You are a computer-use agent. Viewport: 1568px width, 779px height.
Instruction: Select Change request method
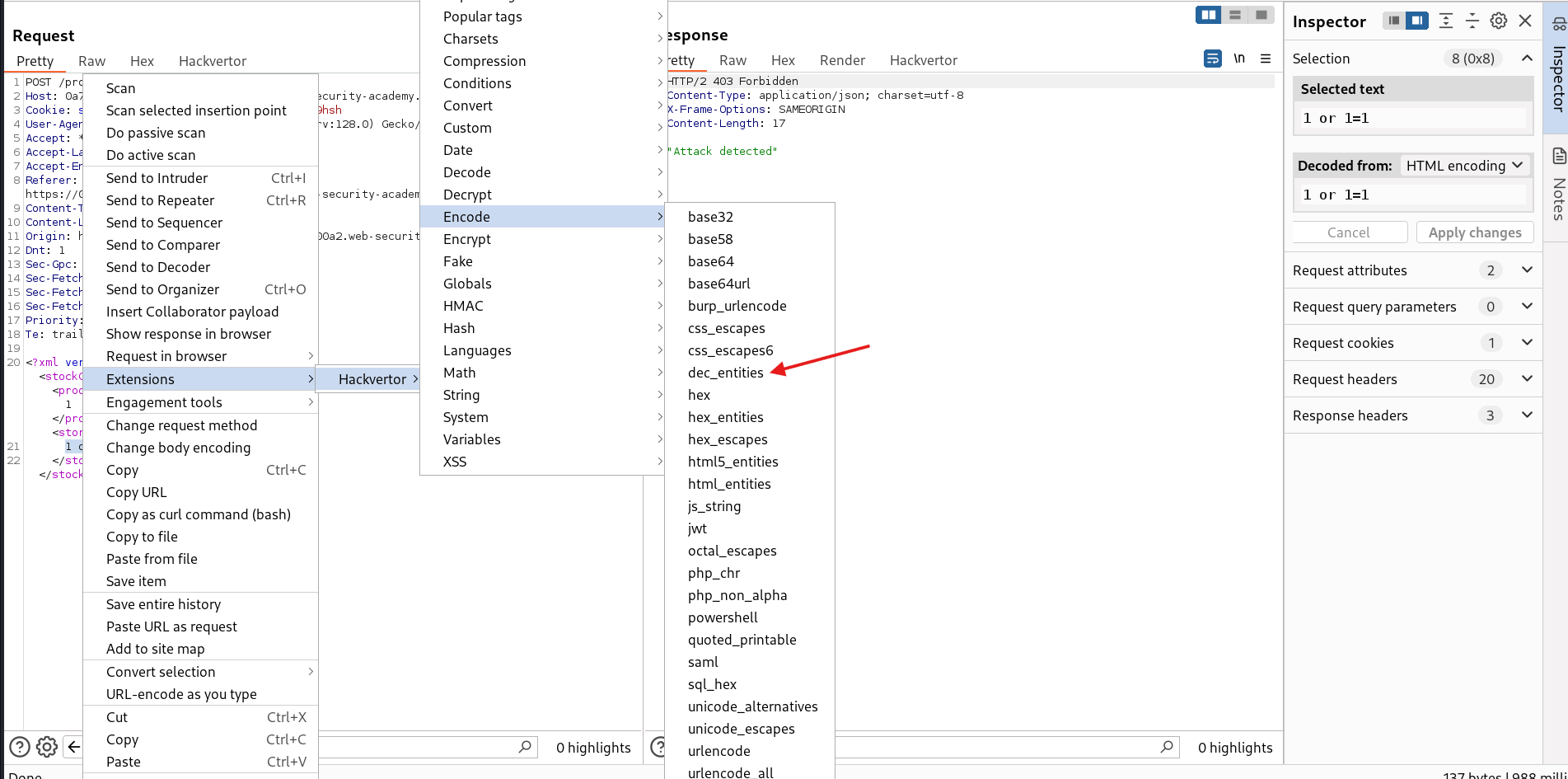tap(200, 425)
